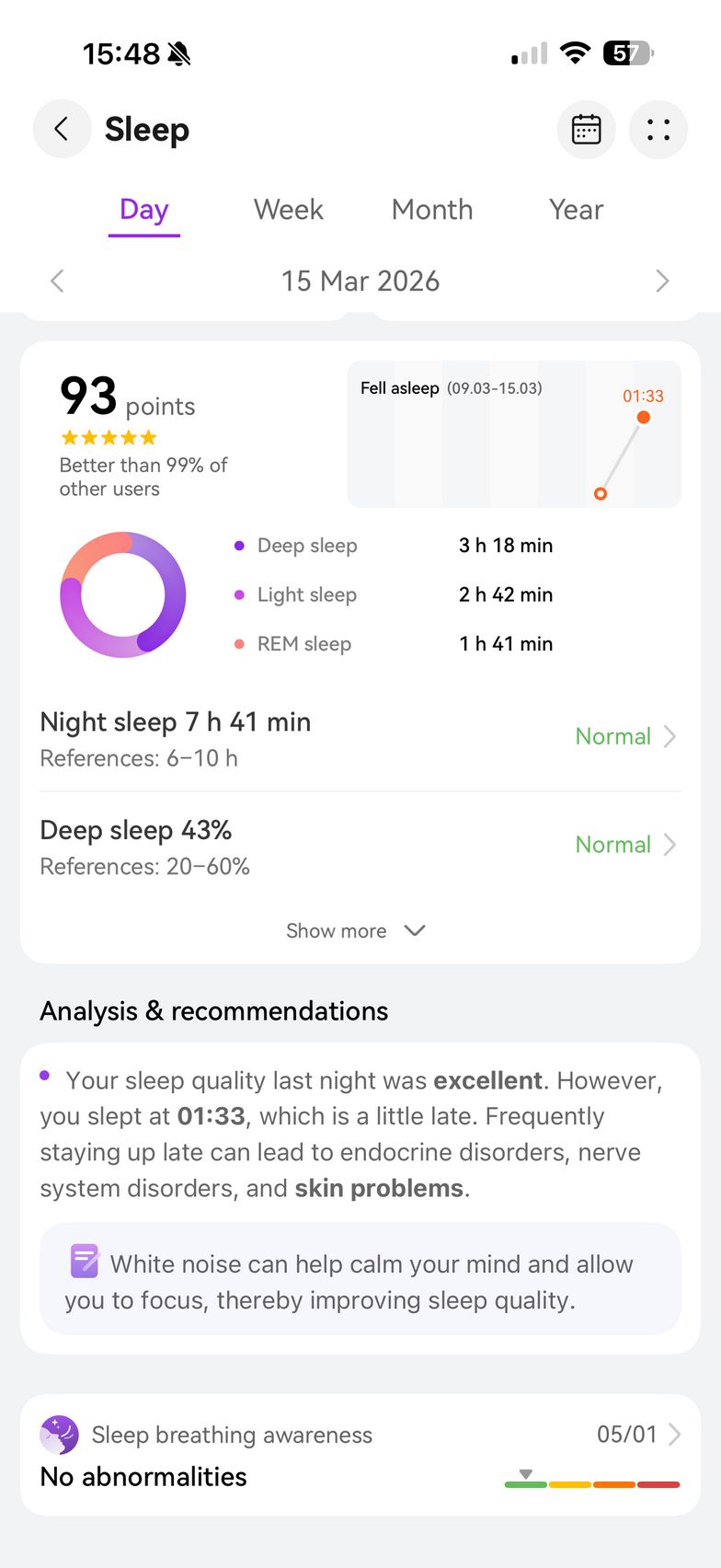The width and height of the screenshot is (721, 1568).
Task: Open Night sleep 7 h 41 min details
Action: click(x=360, y=738)
